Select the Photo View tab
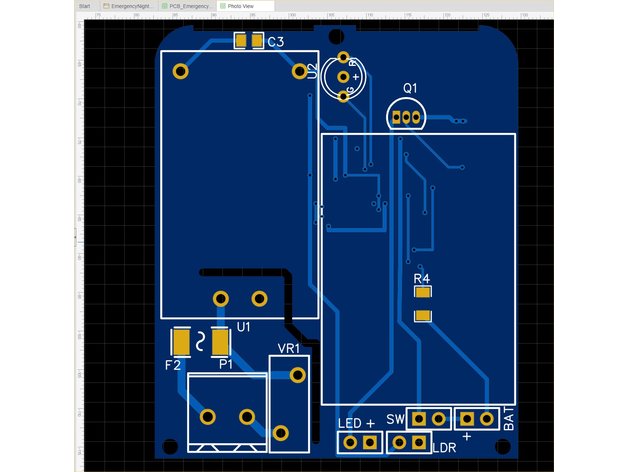 pos(245,6)
